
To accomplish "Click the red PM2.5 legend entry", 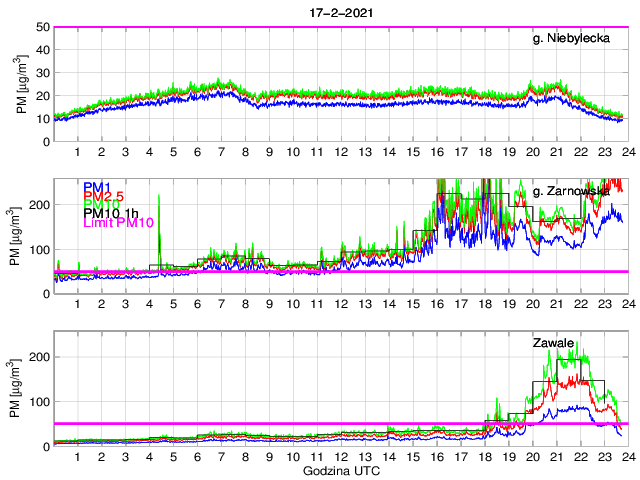I will pos(105,197).
